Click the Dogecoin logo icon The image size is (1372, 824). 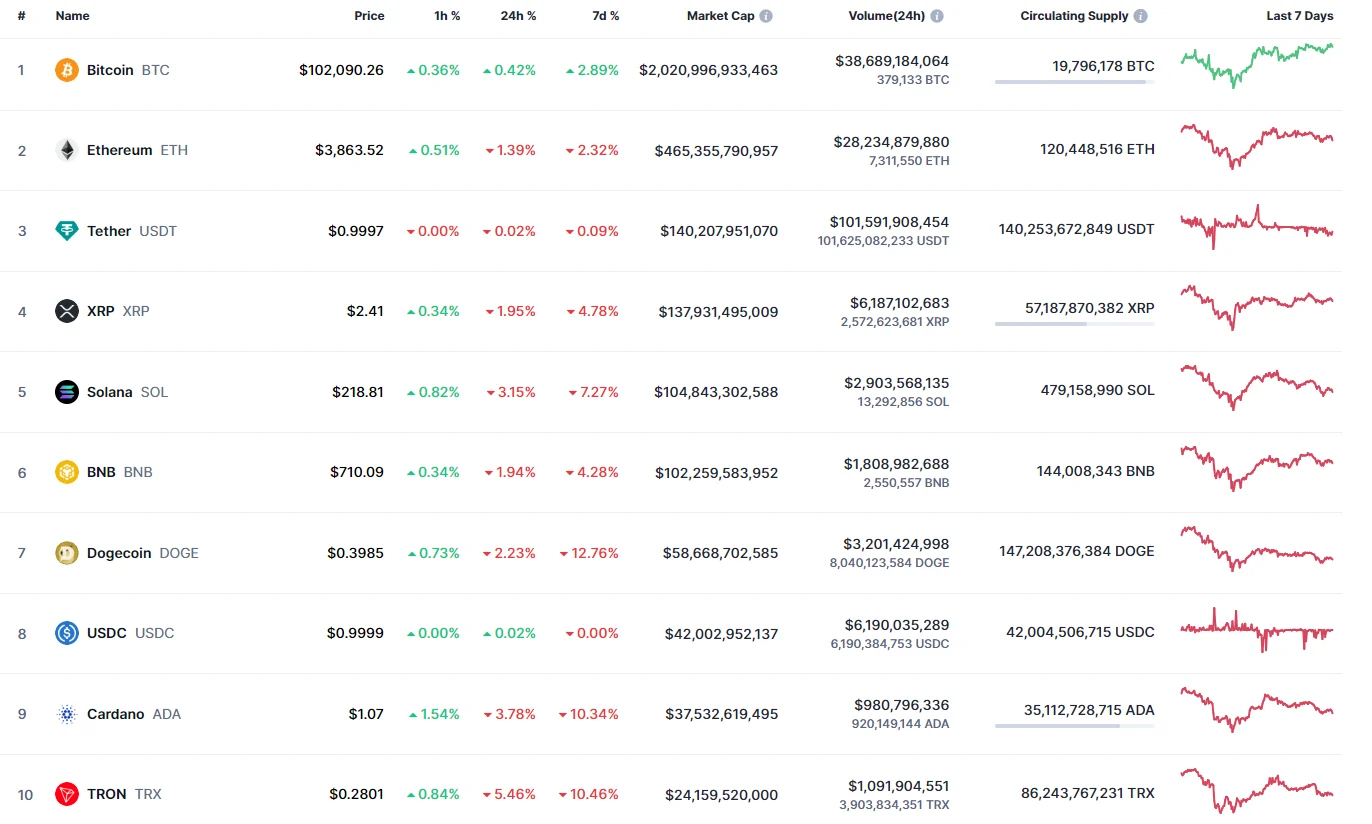click(x=67, y=553)
